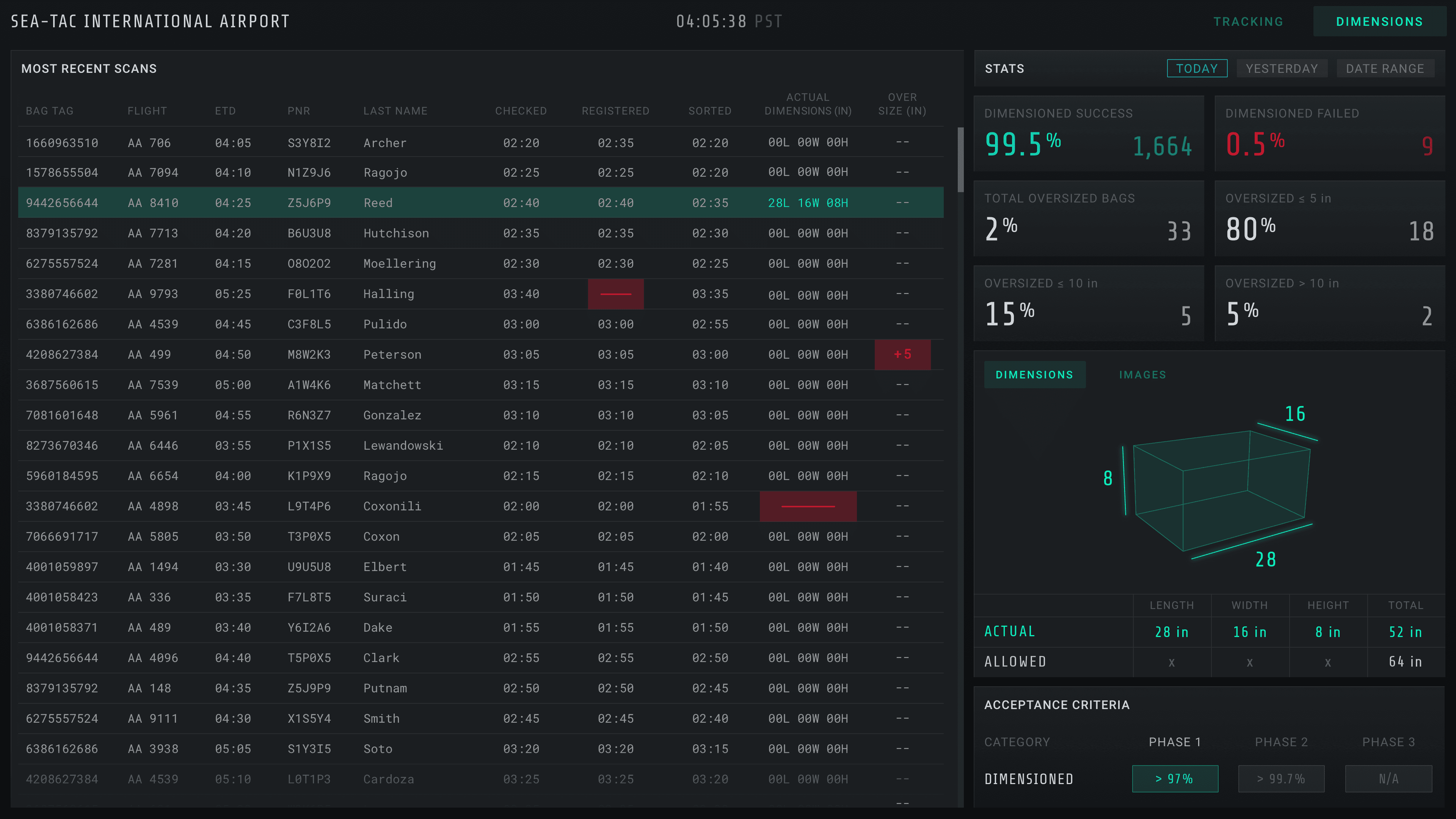Click red missing registered marker for Halling

[615, 294]
